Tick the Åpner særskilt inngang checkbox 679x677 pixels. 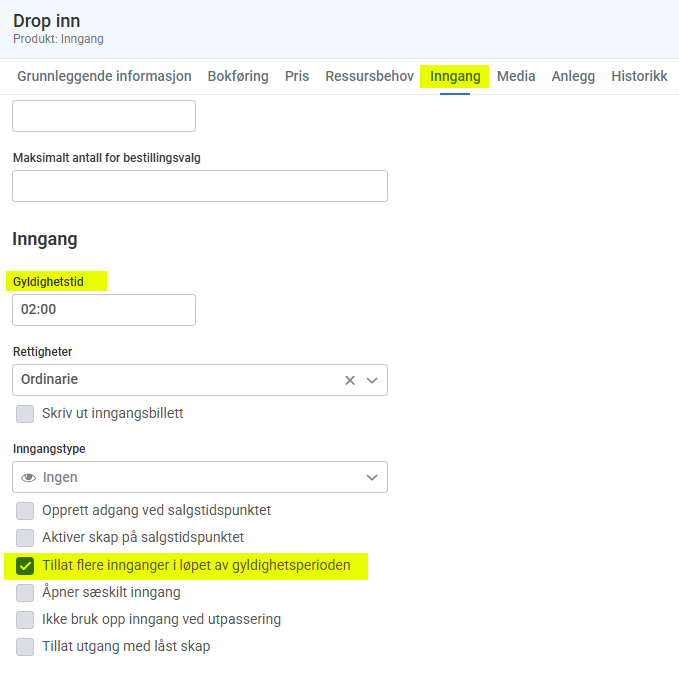point(25,592)
